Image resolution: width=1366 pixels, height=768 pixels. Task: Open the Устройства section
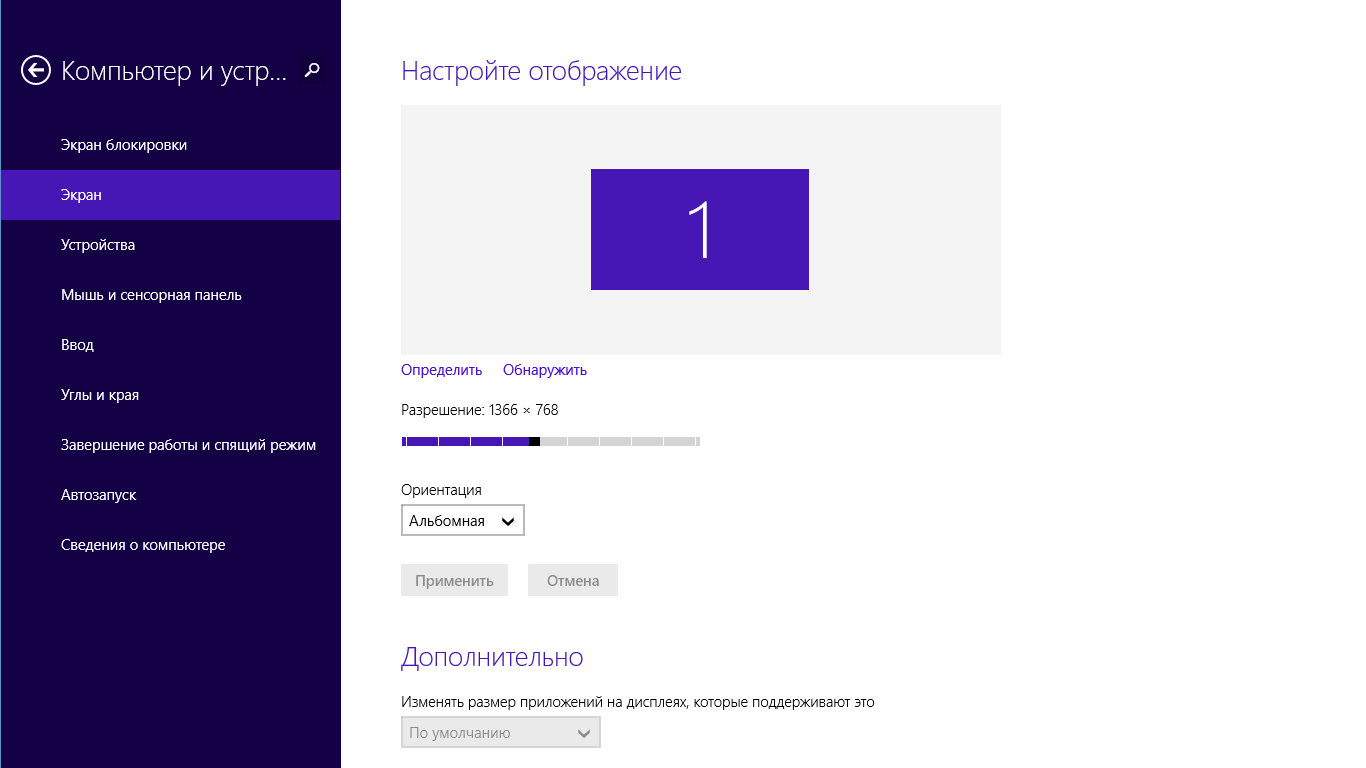pyautogui.click(x=170, y=245)
